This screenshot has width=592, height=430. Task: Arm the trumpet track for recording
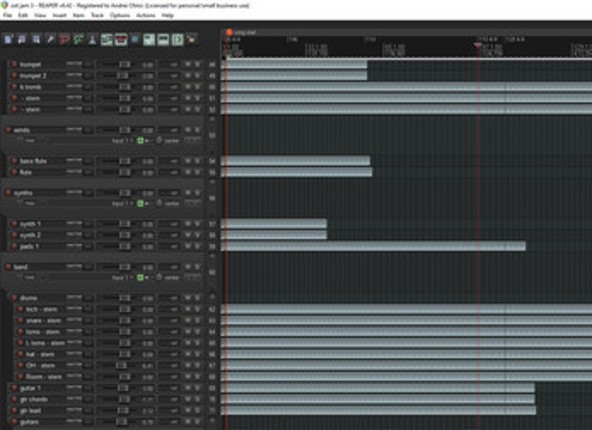[x=14, y=65]
